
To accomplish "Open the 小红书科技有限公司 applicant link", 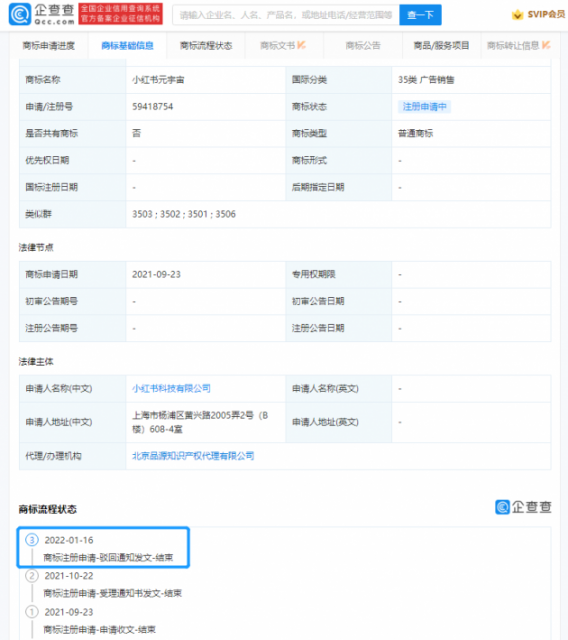I will tap(171, 388).
